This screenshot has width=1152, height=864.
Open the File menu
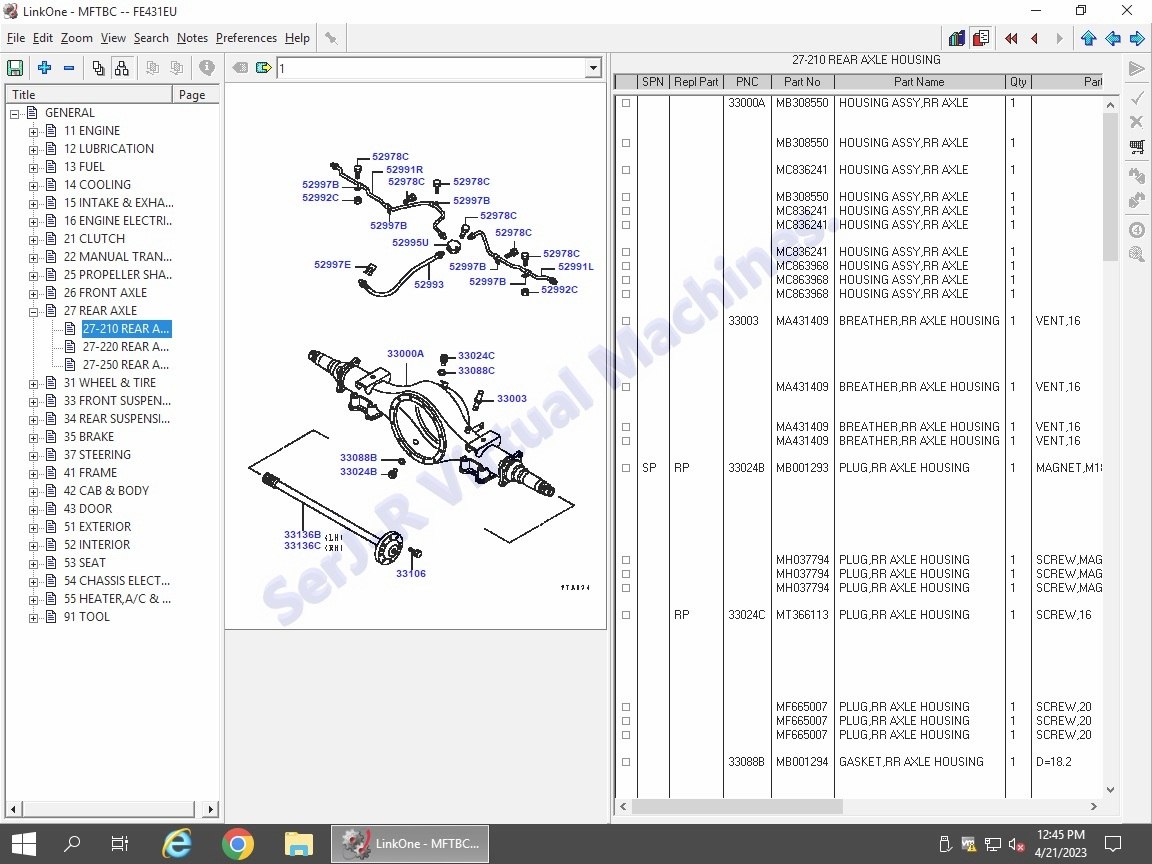tap(15, 38)
